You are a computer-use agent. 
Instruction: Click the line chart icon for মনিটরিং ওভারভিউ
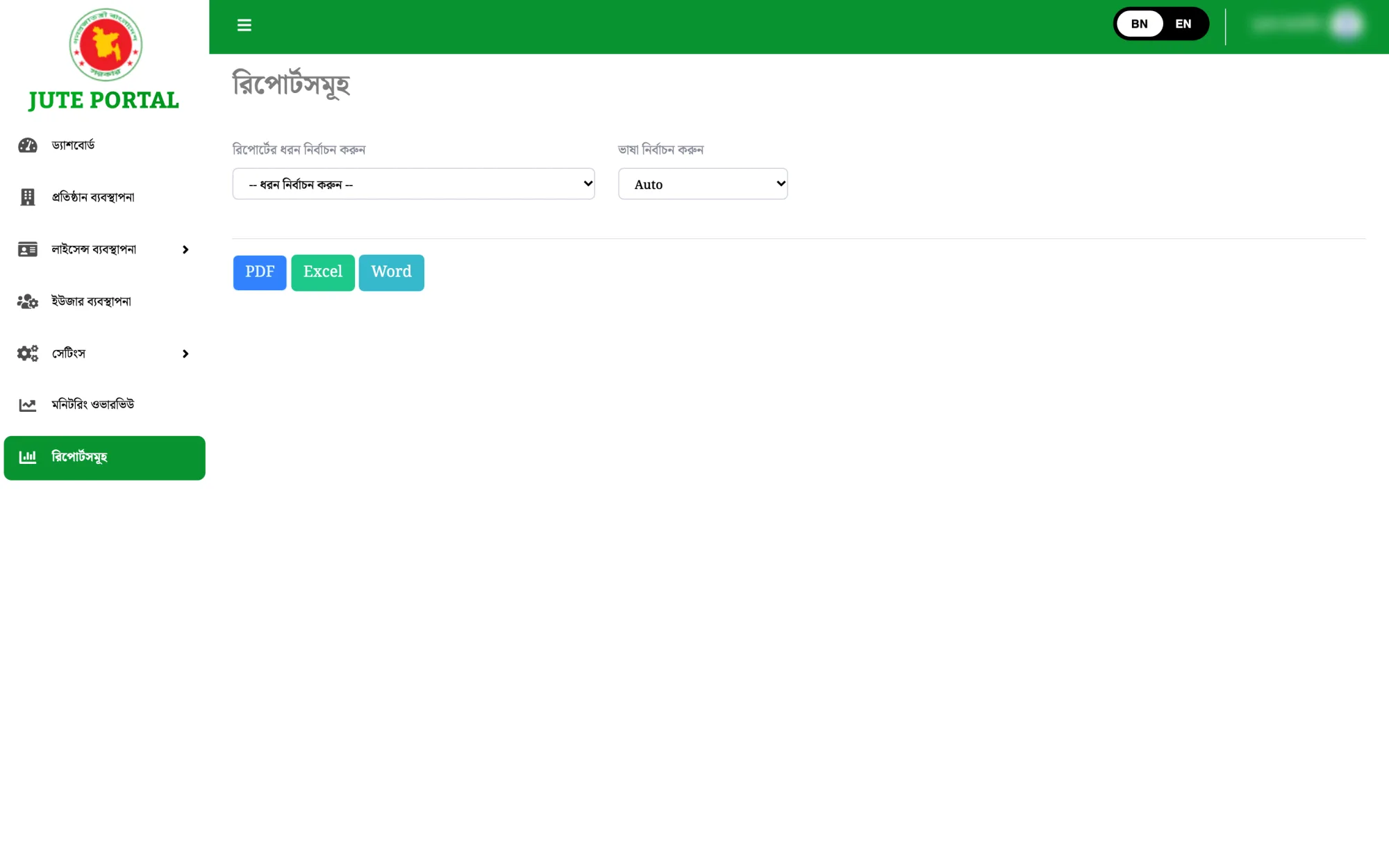pyautogui.click(x=28, y=405)
